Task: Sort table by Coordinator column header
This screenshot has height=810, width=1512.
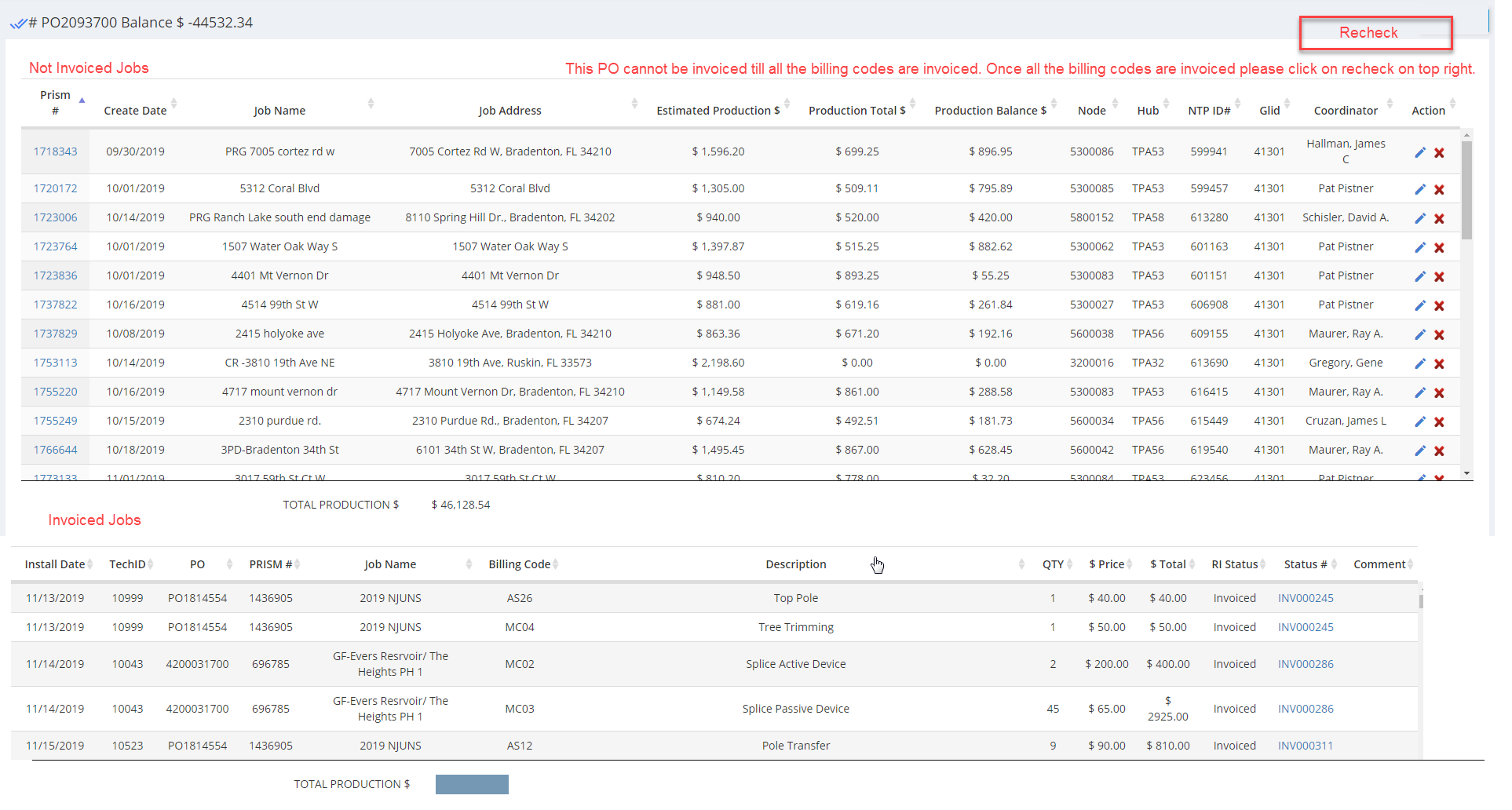Action: (1346, 111)
